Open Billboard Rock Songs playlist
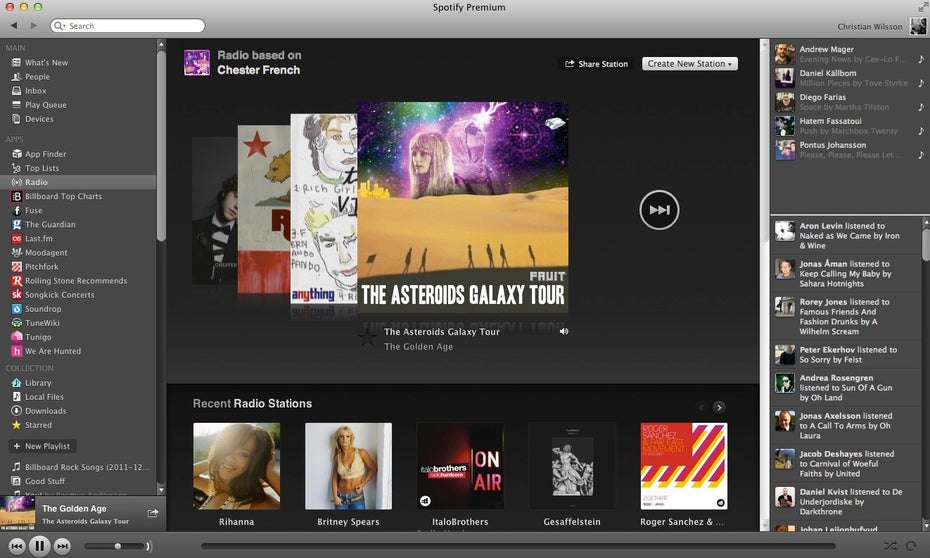930x558 pixels. click(x=81, y=467)
